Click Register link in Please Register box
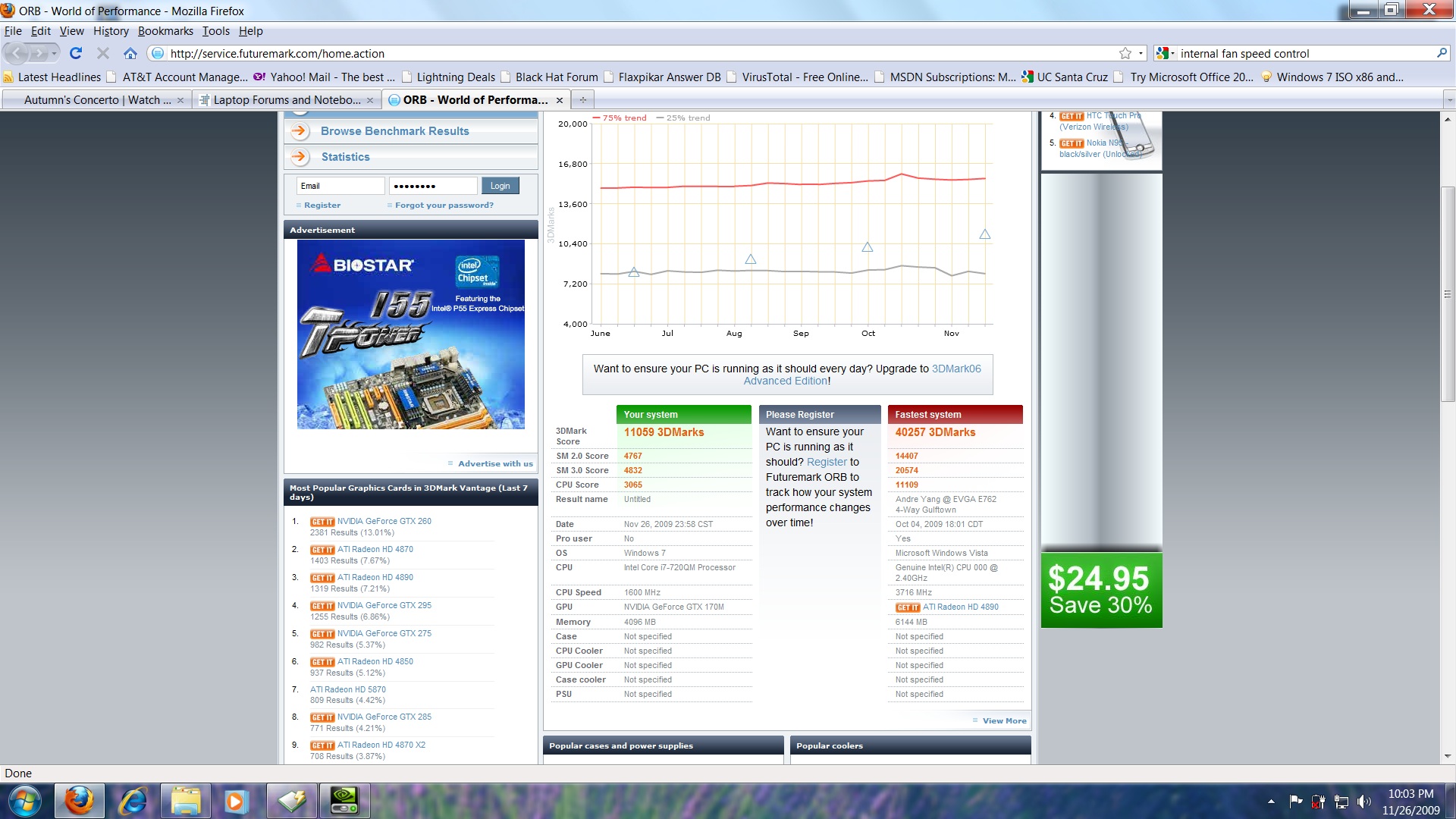This screenshot has width=1456, height=819. click(827, 462)
